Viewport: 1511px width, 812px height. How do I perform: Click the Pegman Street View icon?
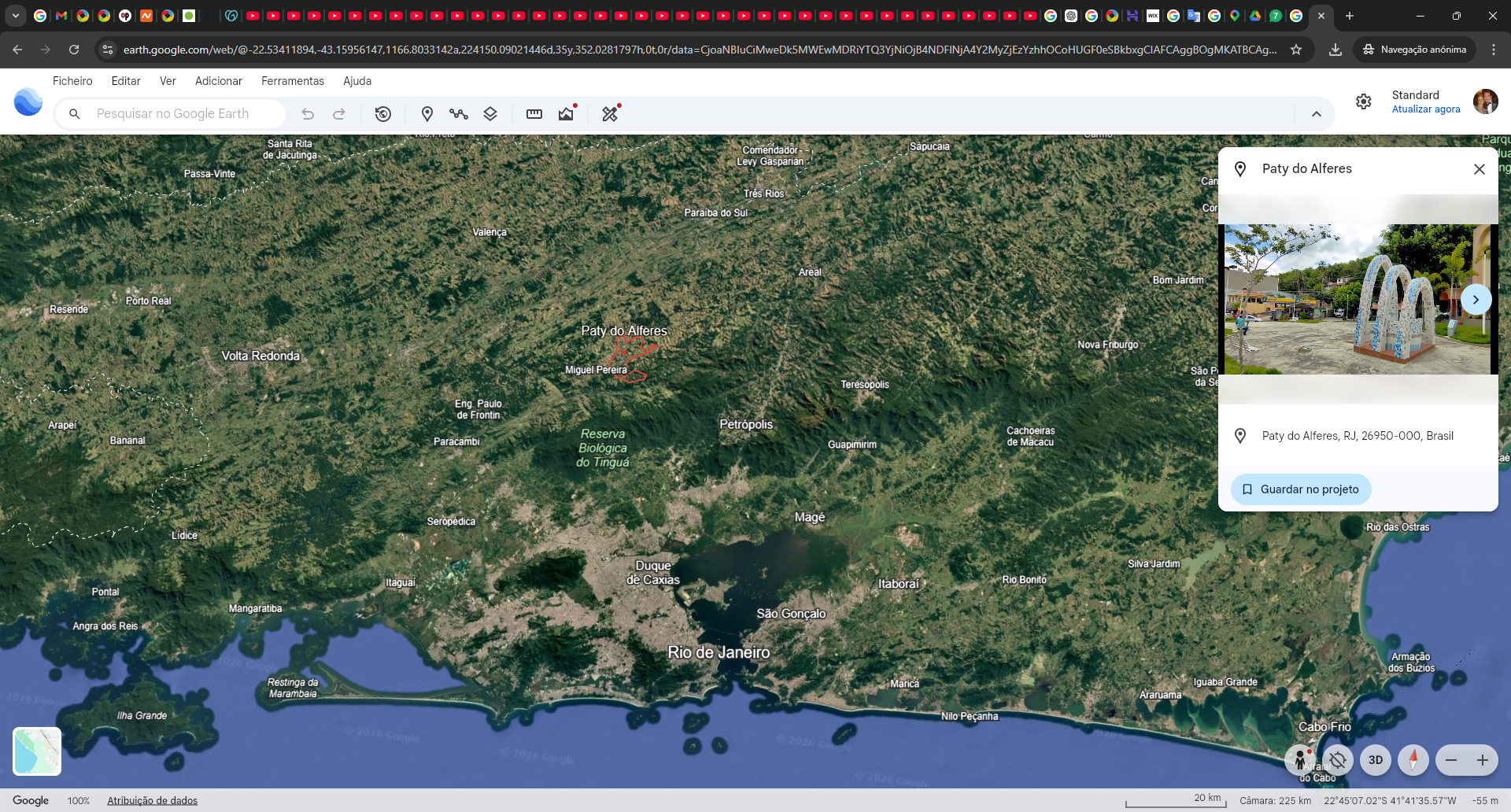coord(1300,760)
